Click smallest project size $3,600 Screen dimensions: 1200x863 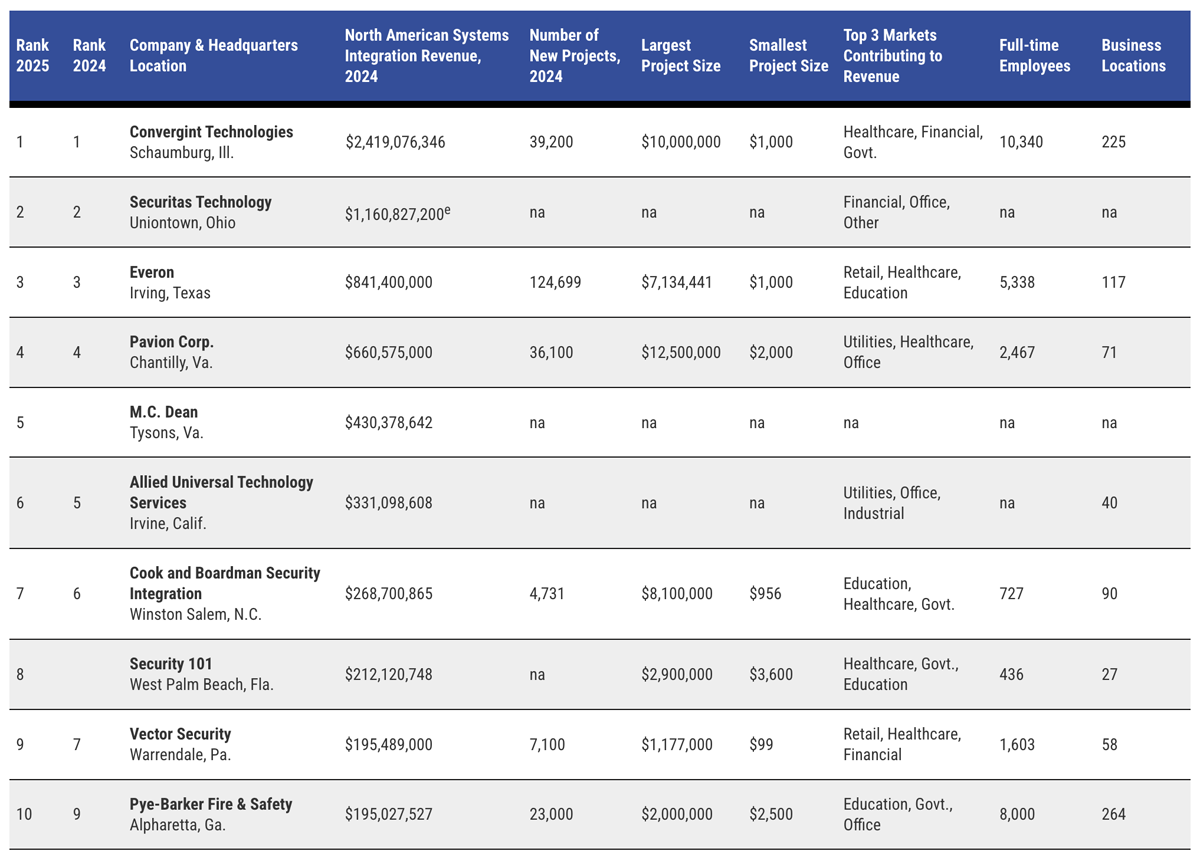pos(771,675)
